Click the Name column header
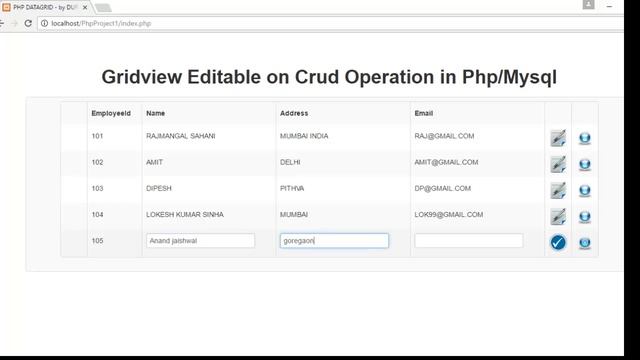640x360 pixels. 156,113
